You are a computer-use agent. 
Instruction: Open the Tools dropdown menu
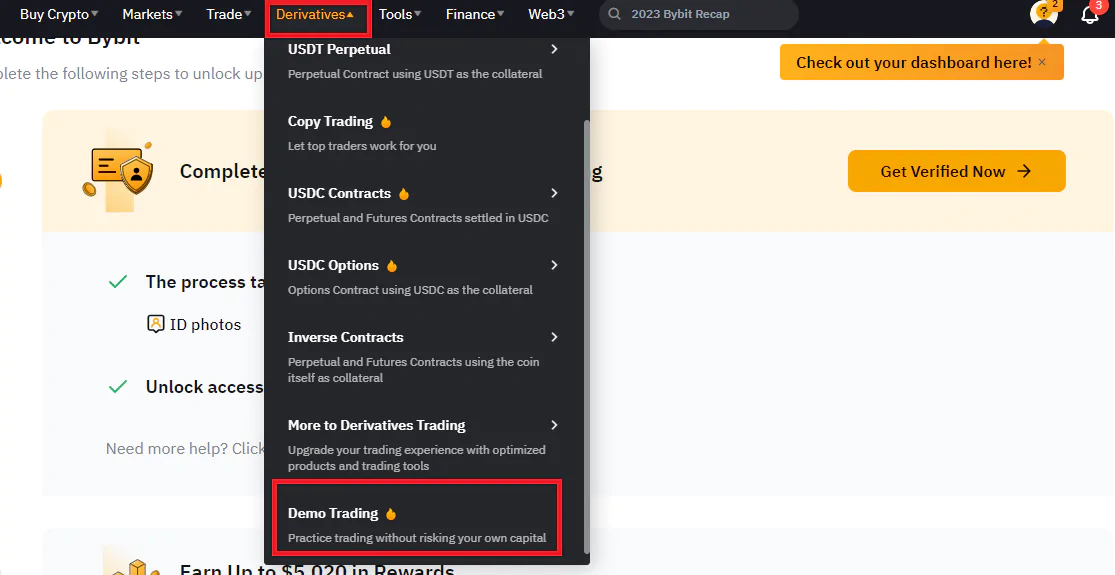point(400,14)
